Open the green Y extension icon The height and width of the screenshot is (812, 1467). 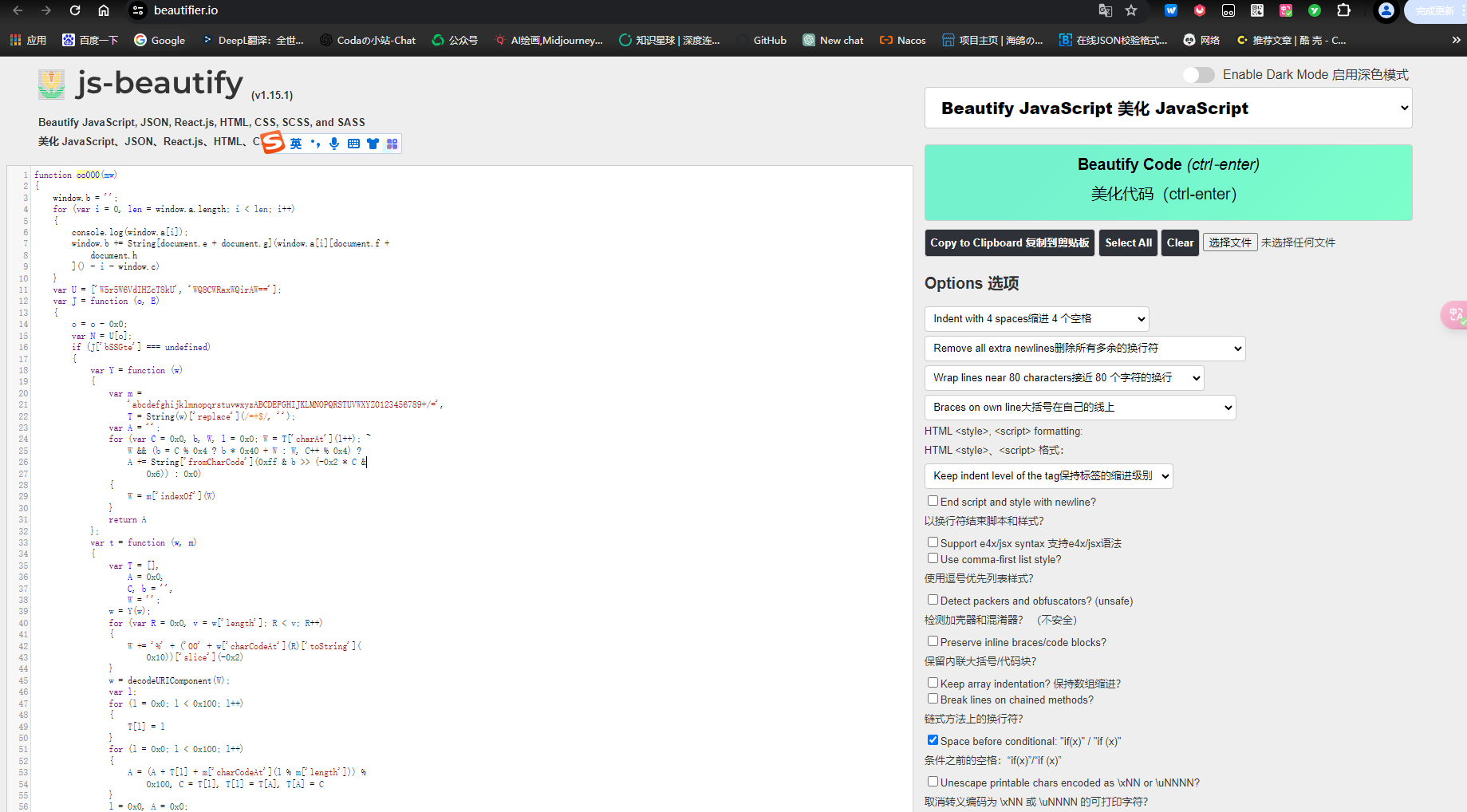pos(1315,10)
